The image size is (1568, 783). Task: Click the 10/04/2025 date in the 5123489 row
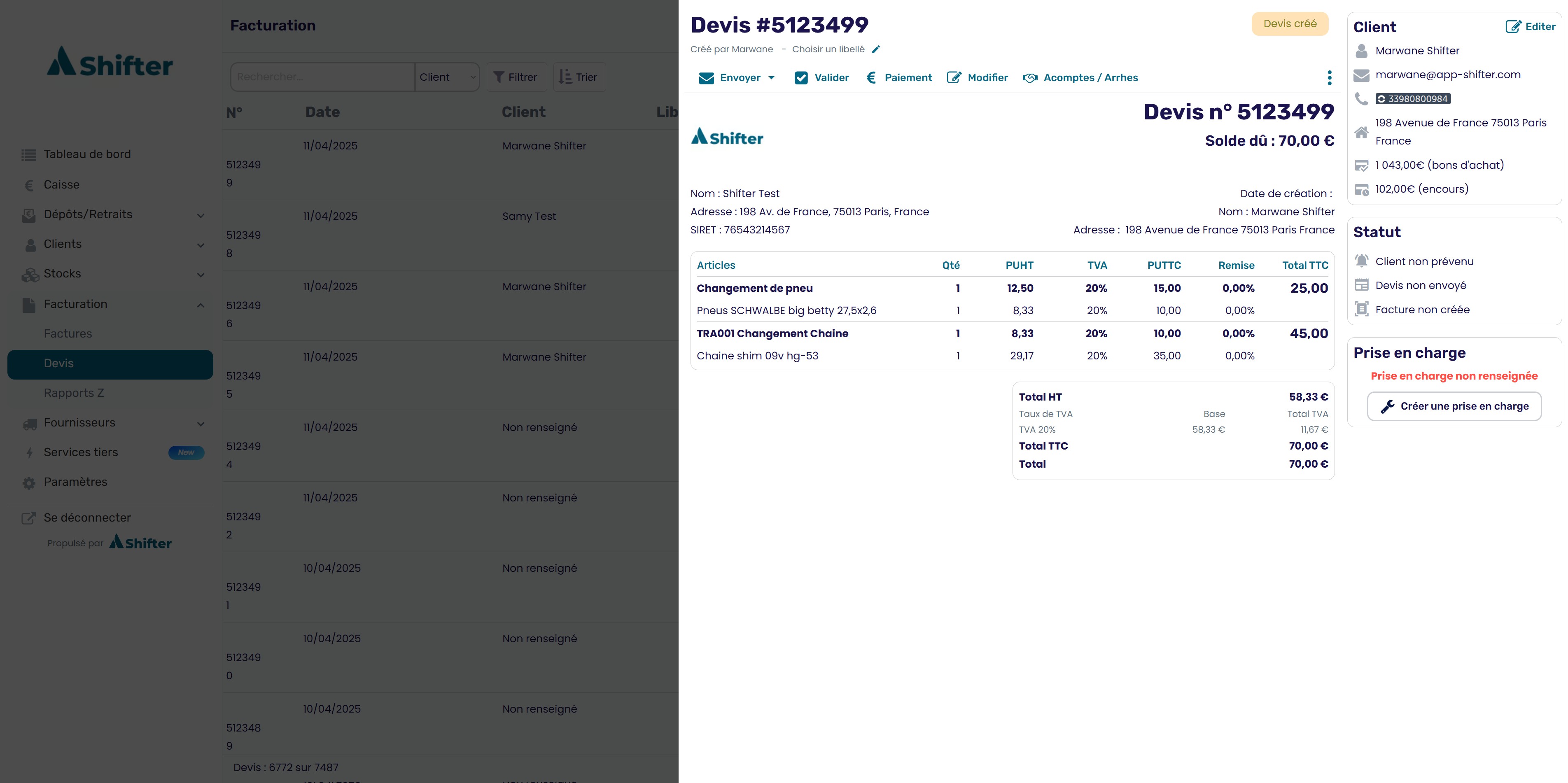pyautogui.click(x=332, y=709)
